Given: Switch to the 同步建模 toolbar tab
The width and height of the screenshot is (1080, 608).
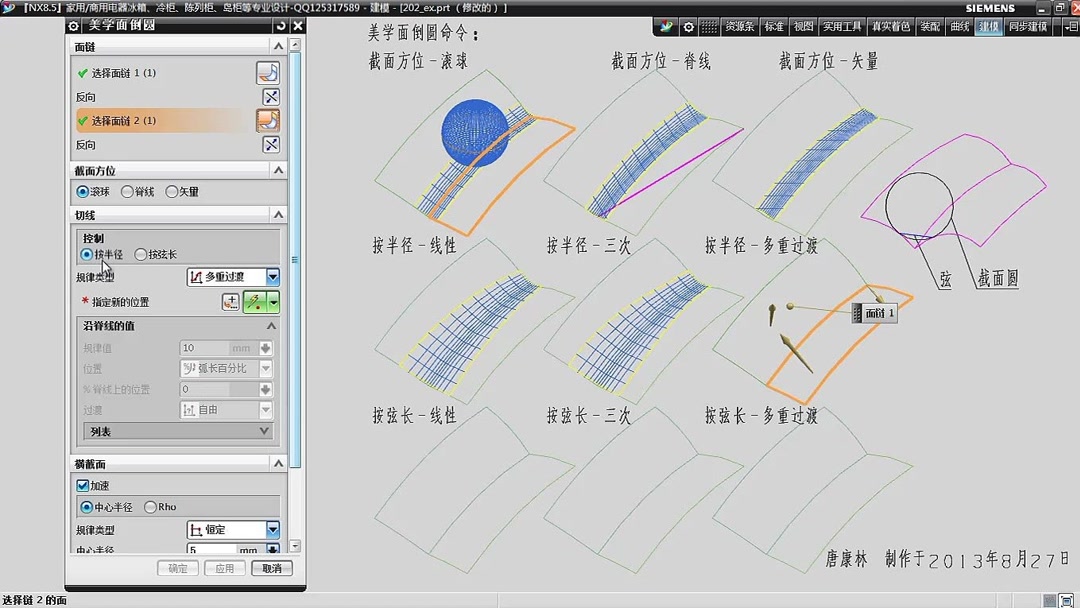Looking at the screenshot, I should click(x=1028, y=26).
